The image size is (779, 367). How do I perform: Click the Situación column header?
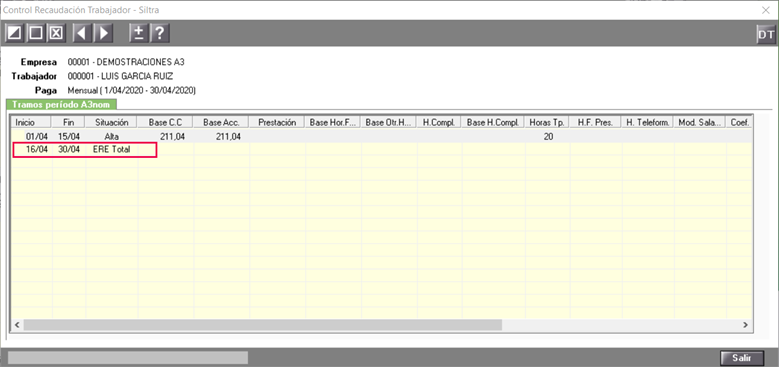[x=111, y=122]
